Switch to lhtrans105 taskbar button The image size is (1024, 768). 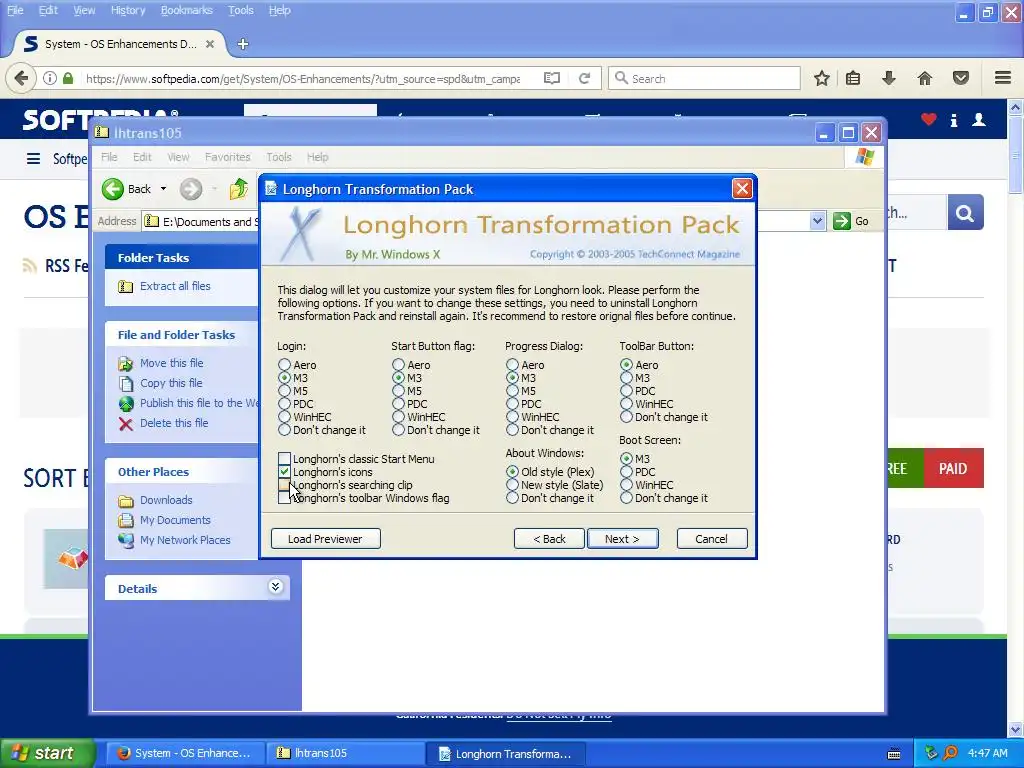point(345,753)
